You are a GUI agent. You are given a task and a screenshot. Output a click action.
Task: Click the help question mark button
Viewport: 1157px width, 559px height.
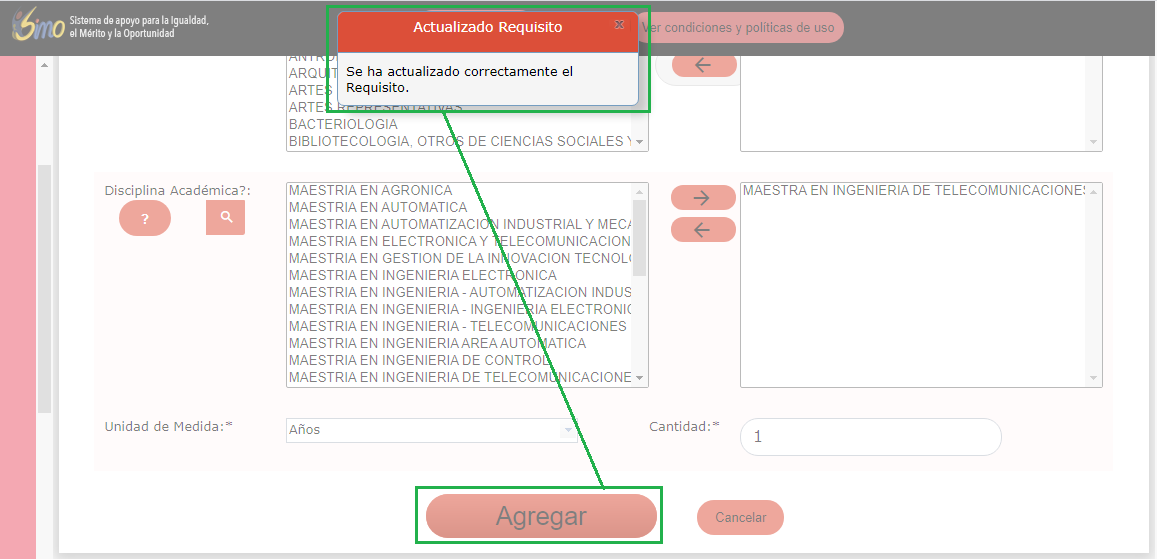click(x=145, y=218)
